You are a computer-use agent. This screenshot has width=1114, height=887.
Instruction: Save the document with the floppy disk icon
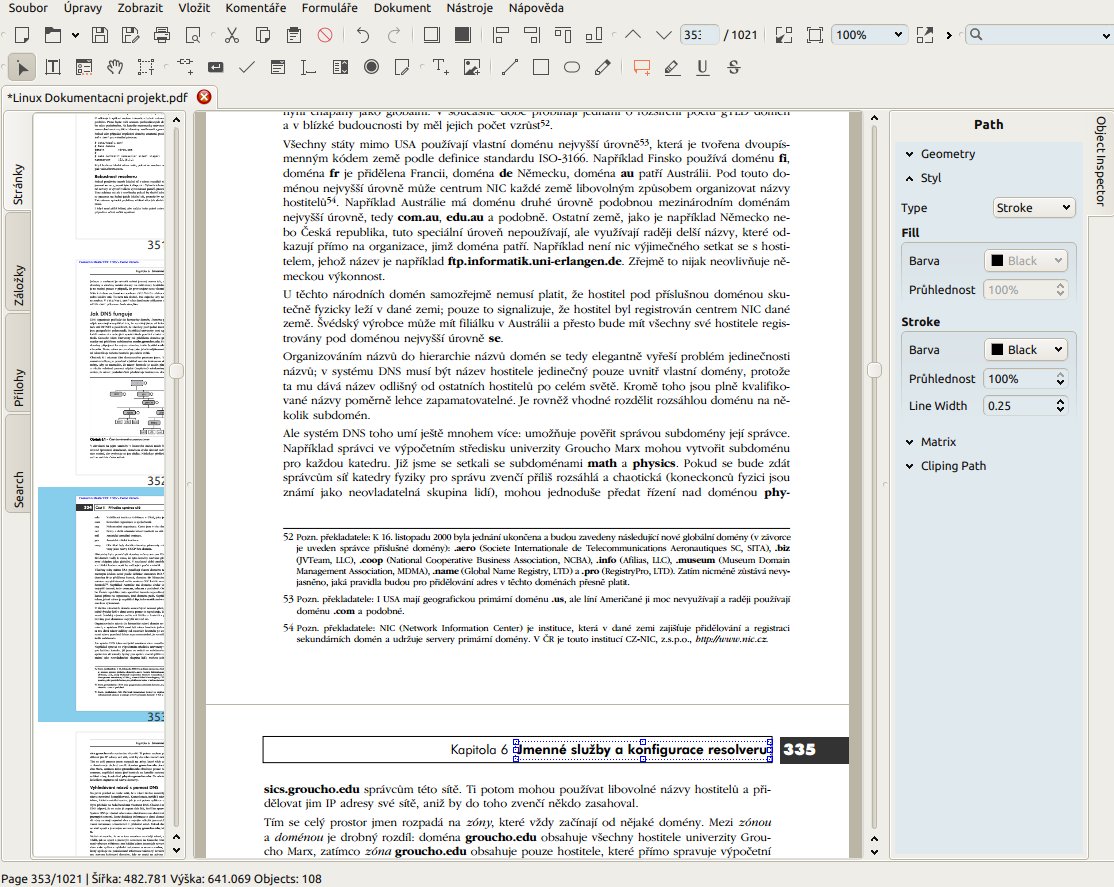click(100, 35)
